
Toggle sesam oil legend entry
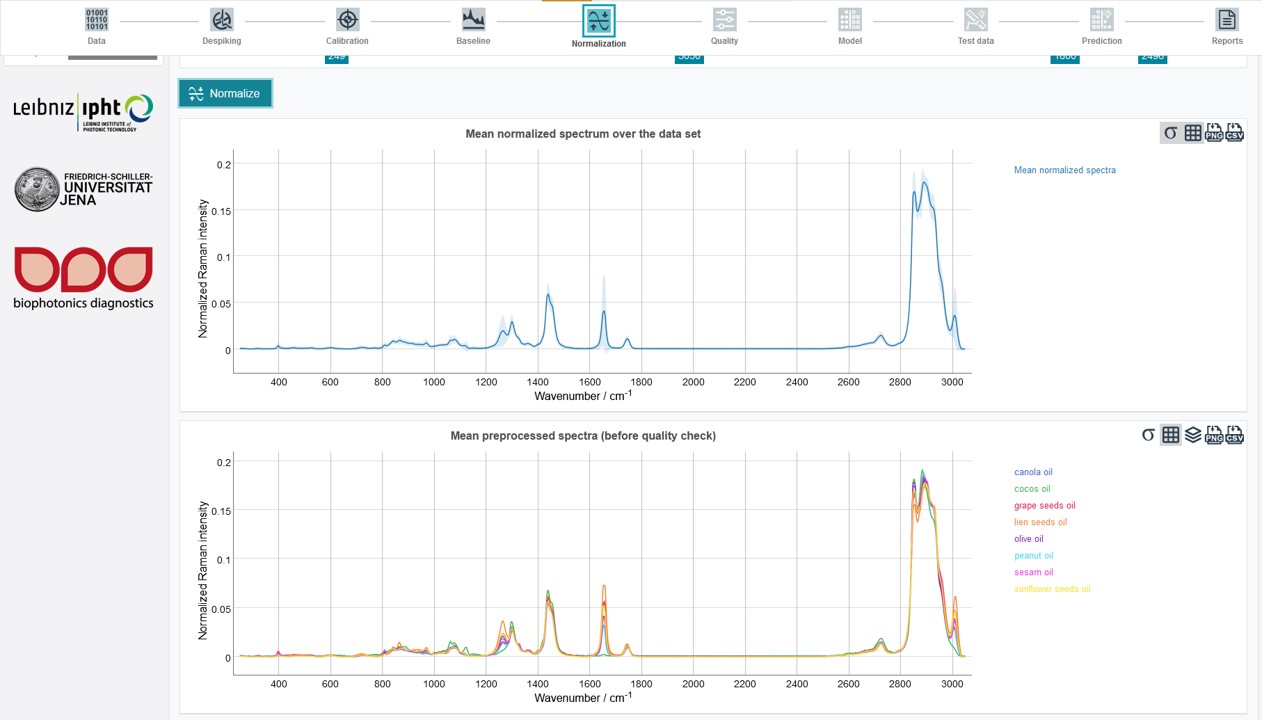tap(1034, 572)
